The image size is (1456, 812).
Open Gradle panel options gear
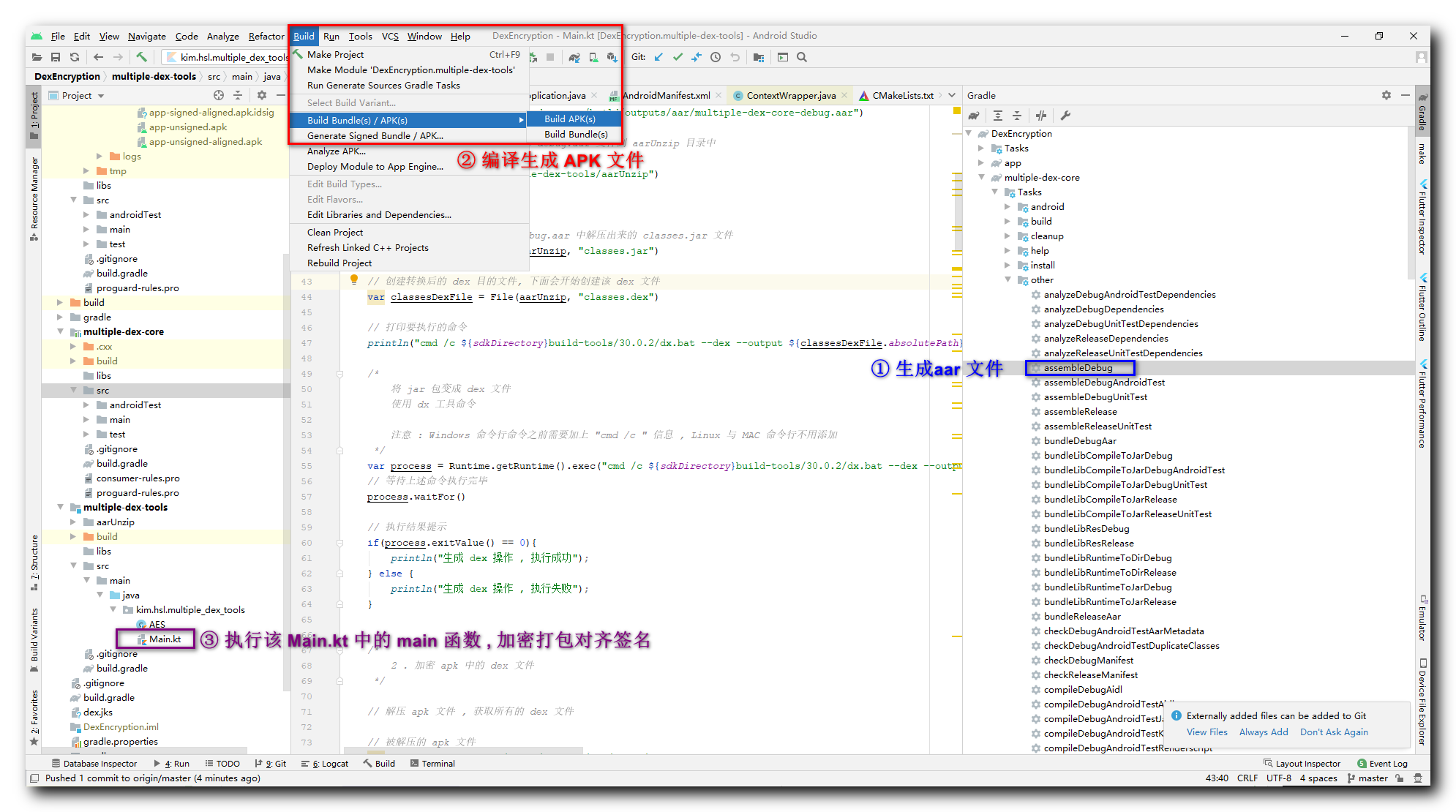click(1386, 96)
